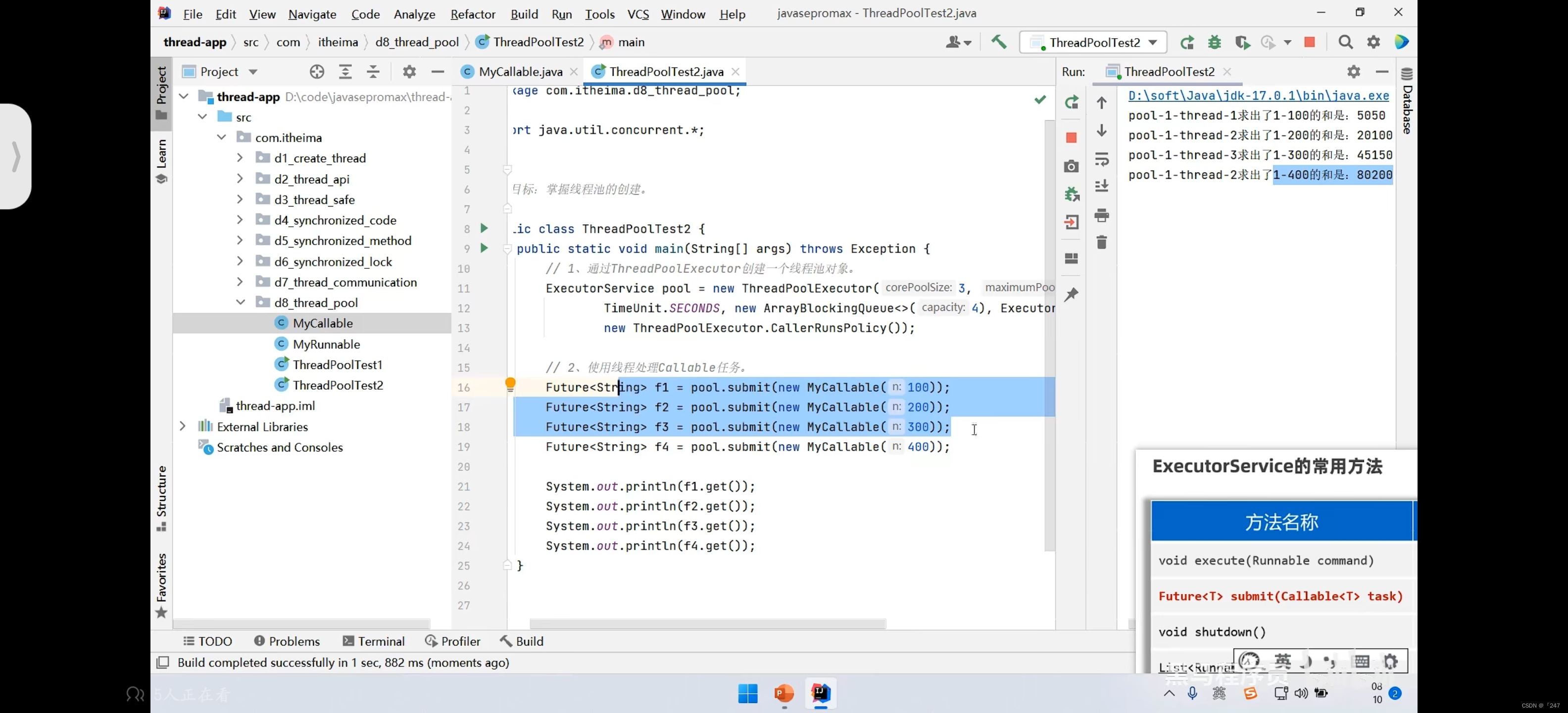This screenshot has height=713, width=1568.
Task: Clear all console output trash icon
Action: click(x=1102, y=242)
